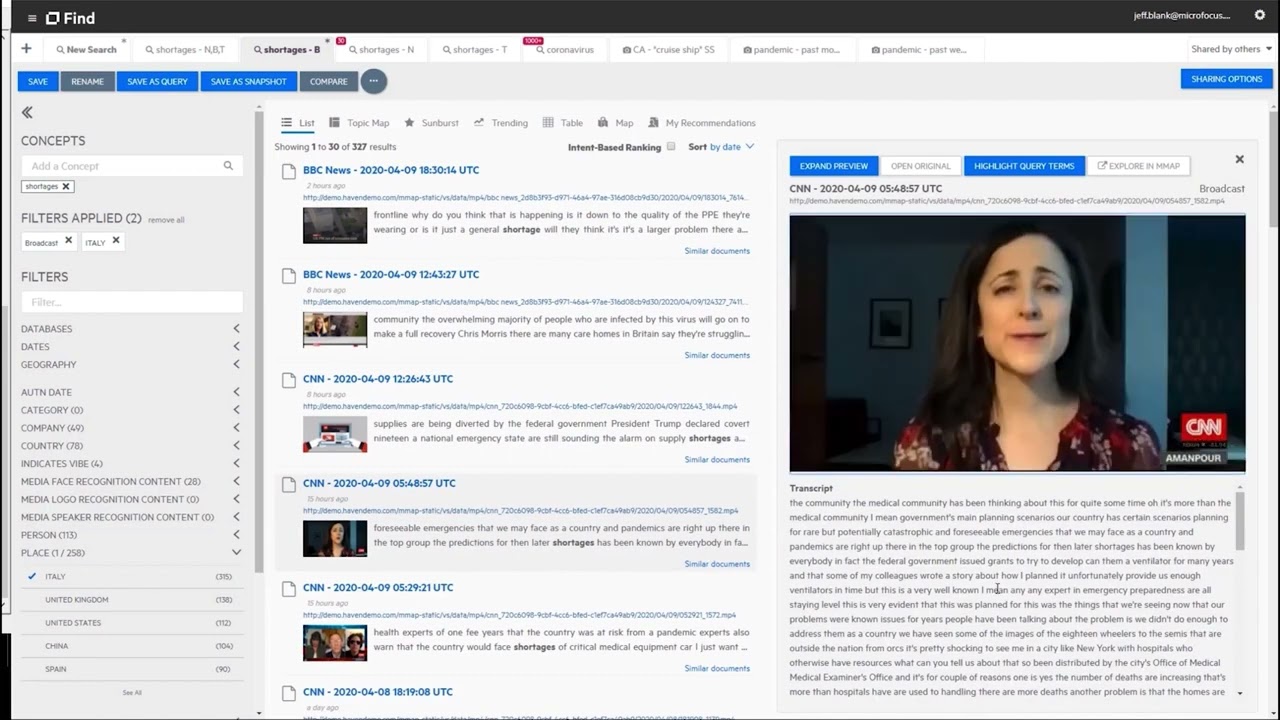
Task: Open the Shared by others dropdown
Action: pos(1232,49)
